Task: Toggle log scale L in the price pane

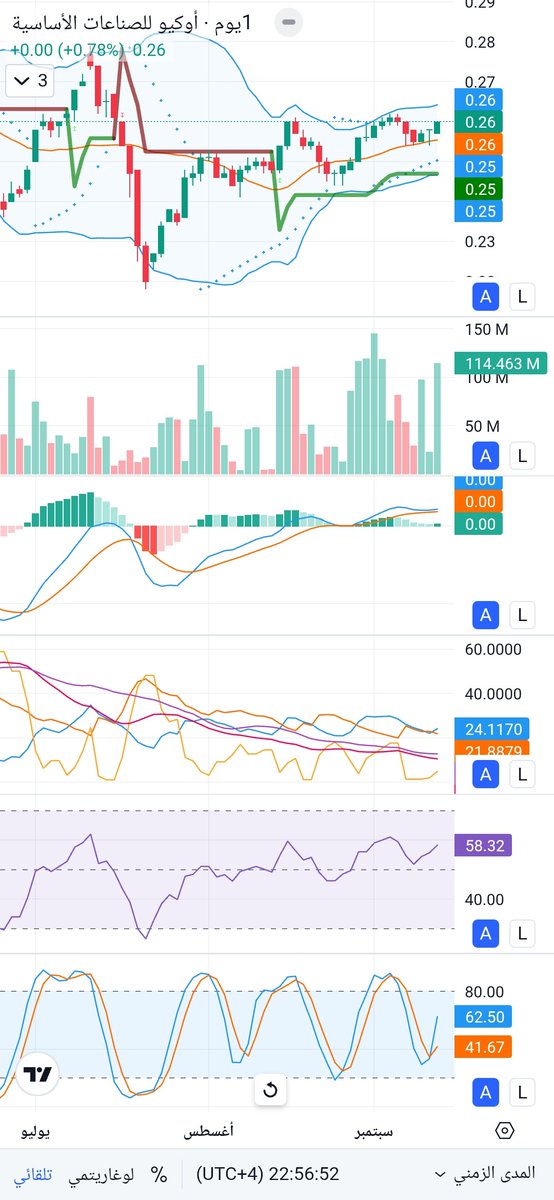Action: 520,295
